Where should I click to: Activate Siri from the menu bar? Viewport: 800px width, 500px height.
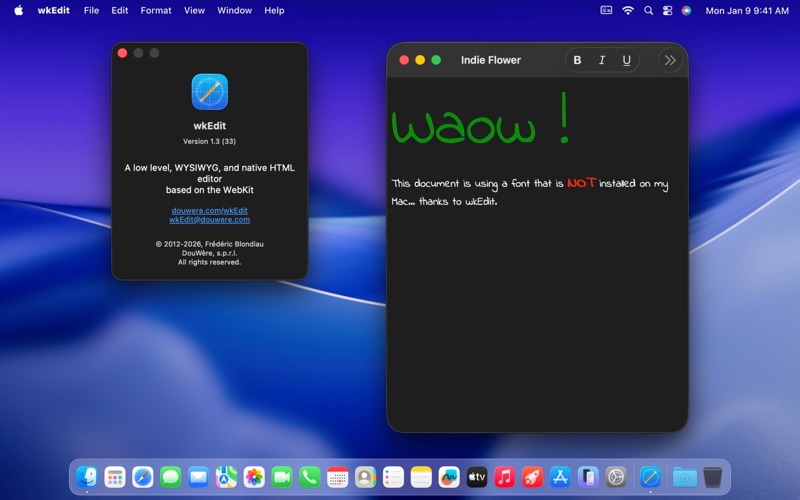[x=686, y=10]
